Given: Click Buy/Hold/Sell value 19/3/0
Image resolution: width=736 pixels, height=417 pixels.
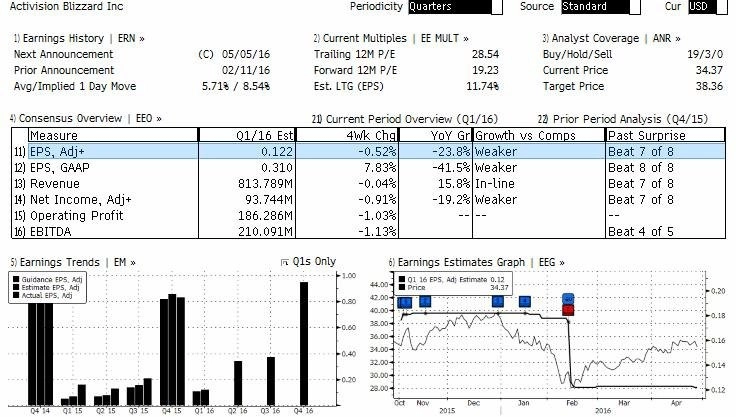Looking at the screenshot, I should pos(705,54).
